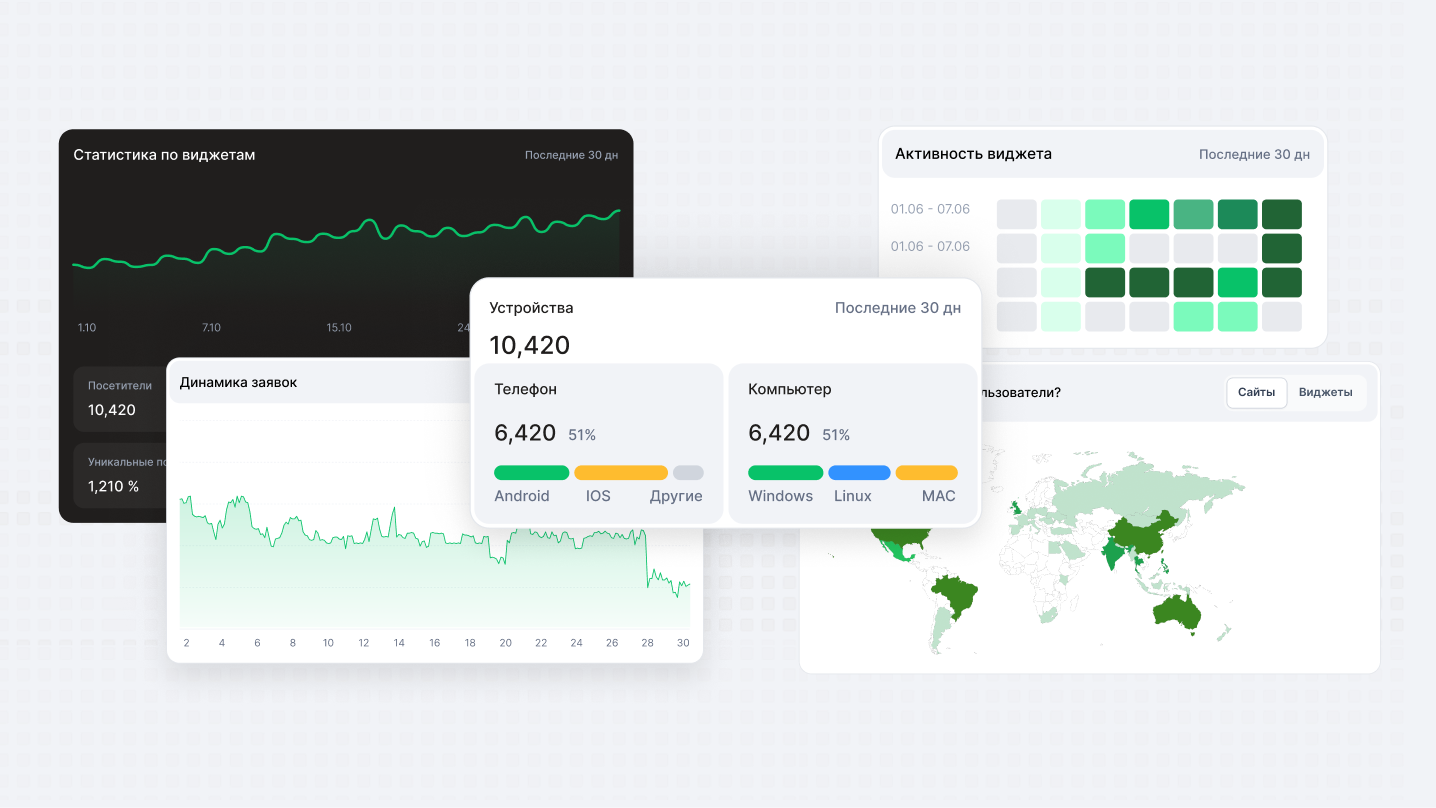Open the period dropdown in the Устройства card
Image resolution: width=1436 pixels, height=808 pixels.
point(897,308)
